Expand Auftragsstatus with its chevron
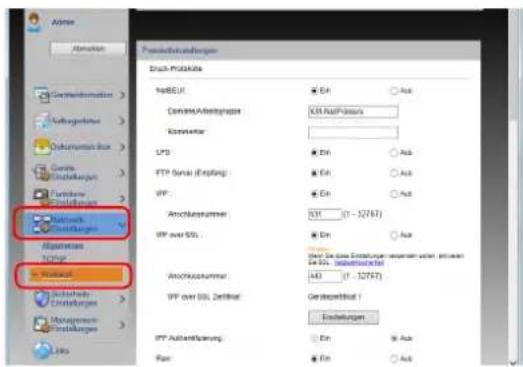This screenshot has height=367, width=523. point(122,121)
